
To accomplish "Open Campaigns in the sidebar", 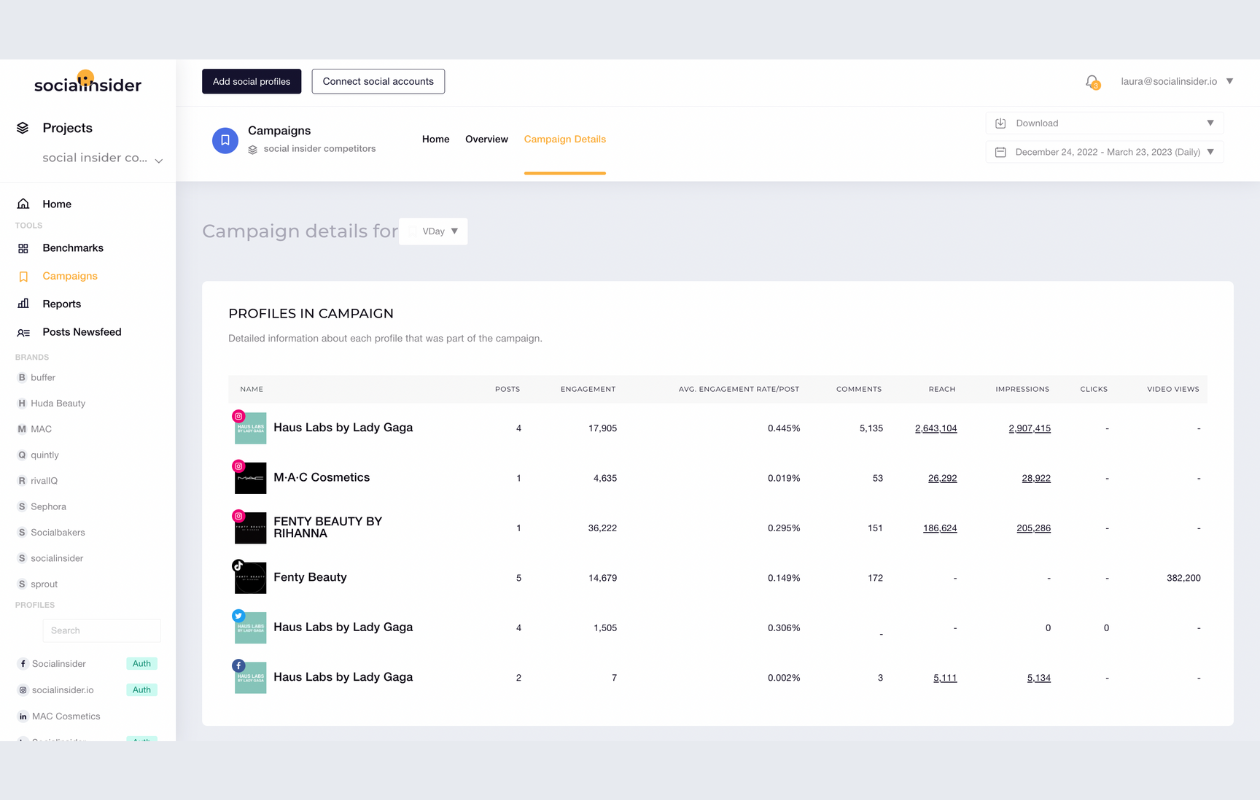I will tap(70, 276).
